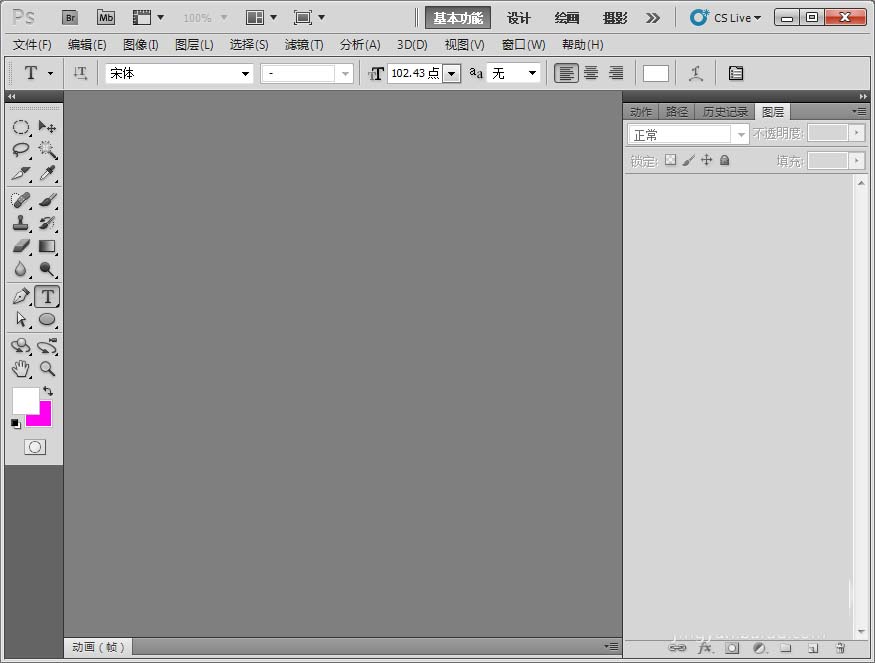This screenshot has width=875, height=663.
Task: Choose the Eraser tool
Action: [x=20, y=246]
